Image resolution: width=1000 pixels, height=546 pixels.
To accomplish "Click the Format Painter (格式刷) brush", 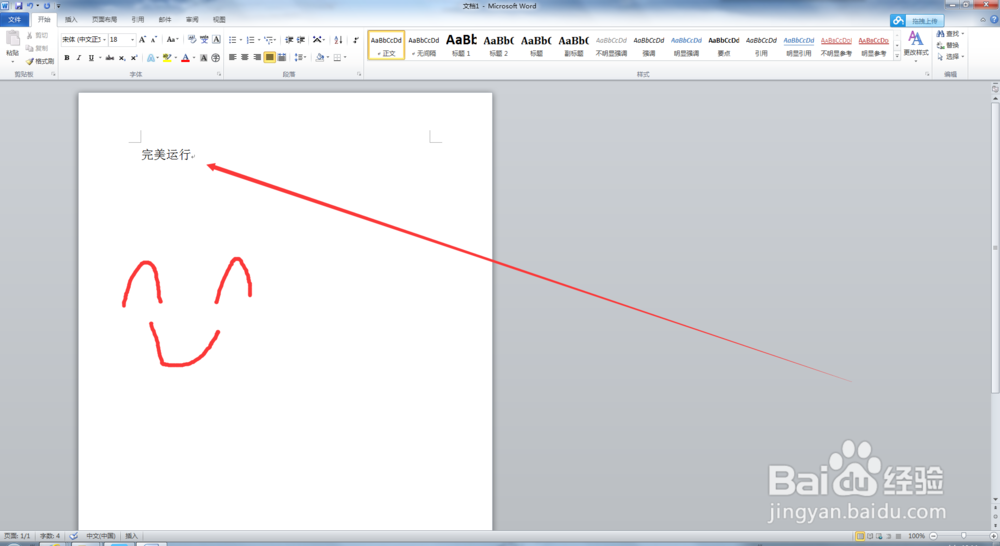I will coord(40,61).
